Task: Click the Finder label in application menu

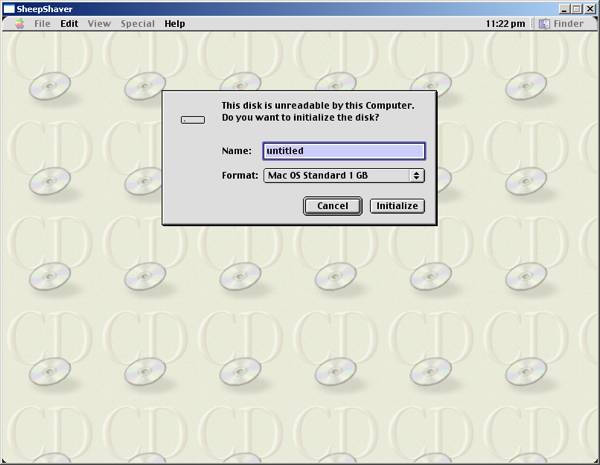Action: click(x=568, y=23)
